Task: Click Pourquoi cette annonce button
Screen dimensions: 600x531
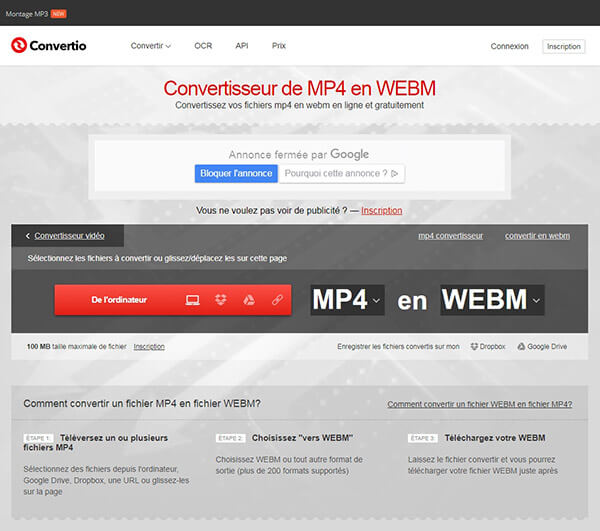Action: click(x=341, y=174)
